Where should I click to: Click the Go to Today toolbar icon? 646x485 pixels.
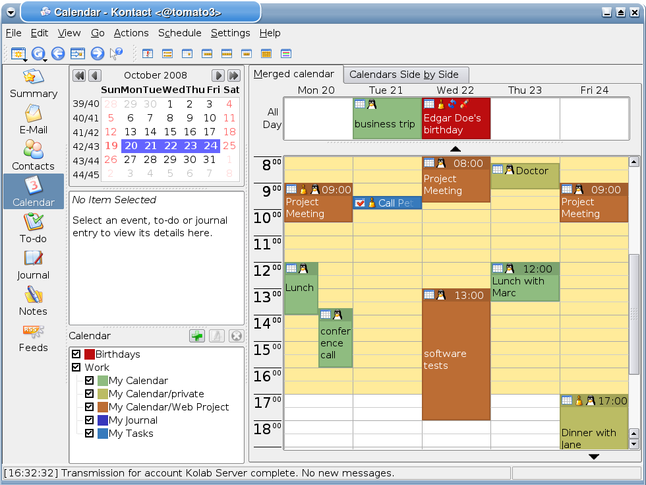77,53
